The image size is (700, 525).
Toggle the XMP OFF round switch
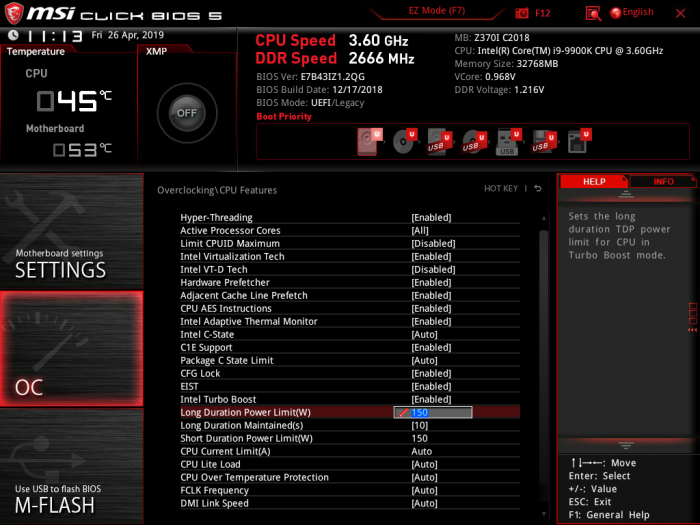pos(186,113)
